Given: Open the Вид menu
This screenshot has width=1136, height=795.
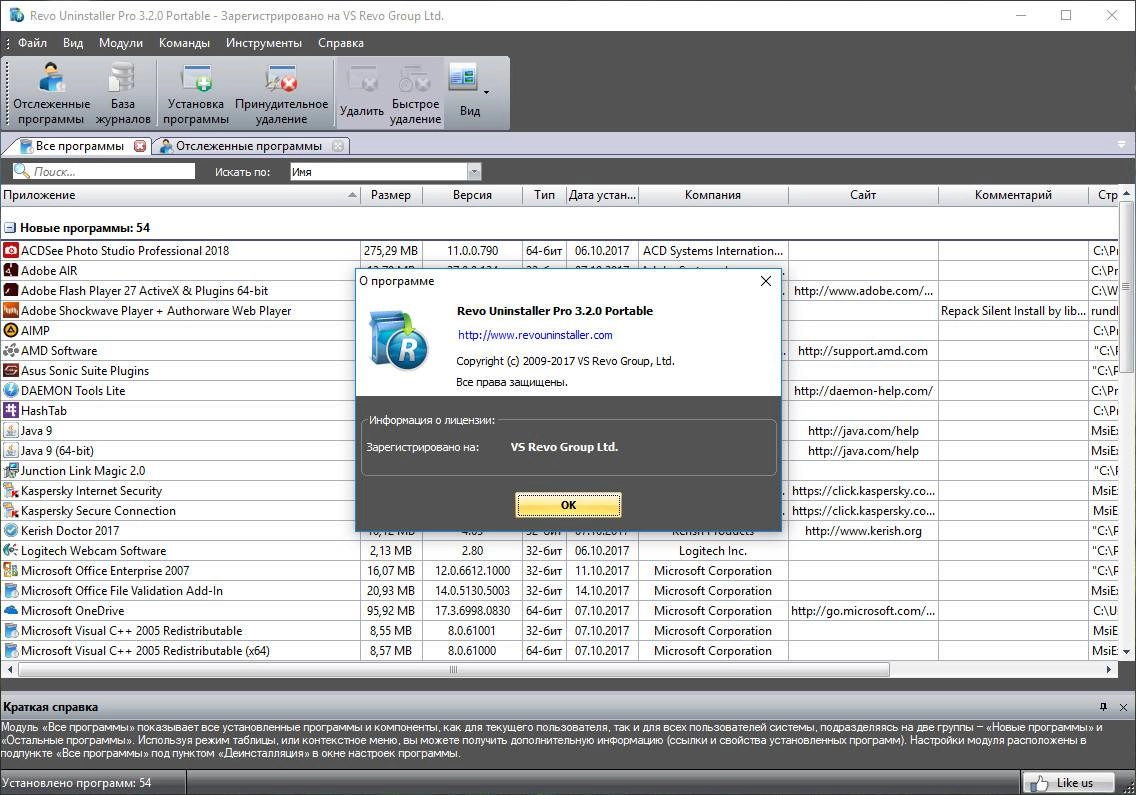Looking at the screenshot, I should [72, 43].
